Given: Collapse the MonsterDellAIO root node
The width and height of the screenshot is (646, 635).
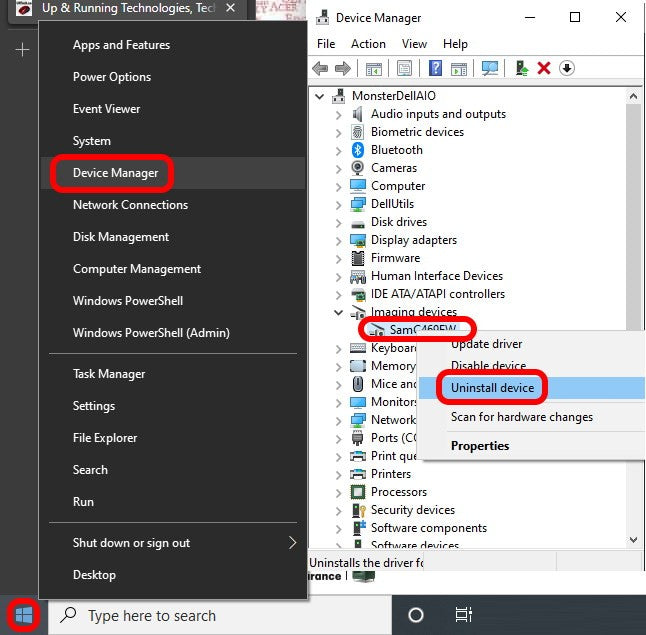Looking at the screenshot, I should pos(320,96).
